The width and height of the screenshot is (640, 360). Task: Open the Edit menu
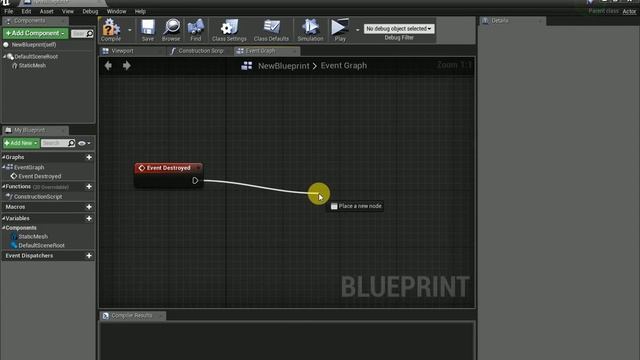point(27,11)
